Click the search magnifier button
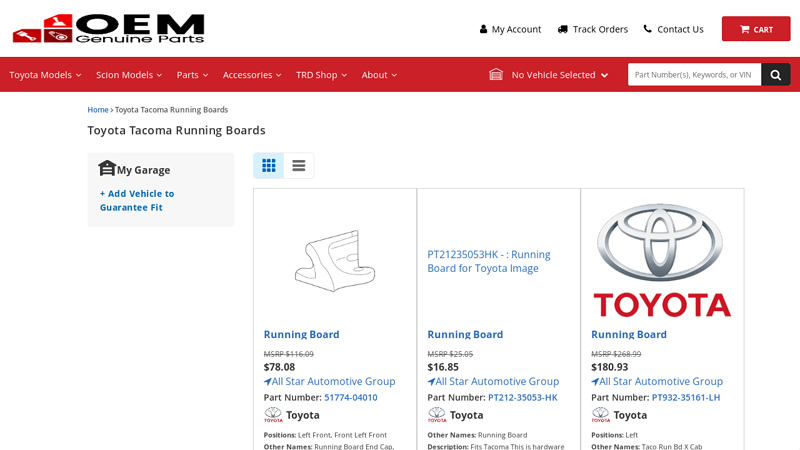Image resolution: width=800 pixels, height=450 pixels. point(775,75)
